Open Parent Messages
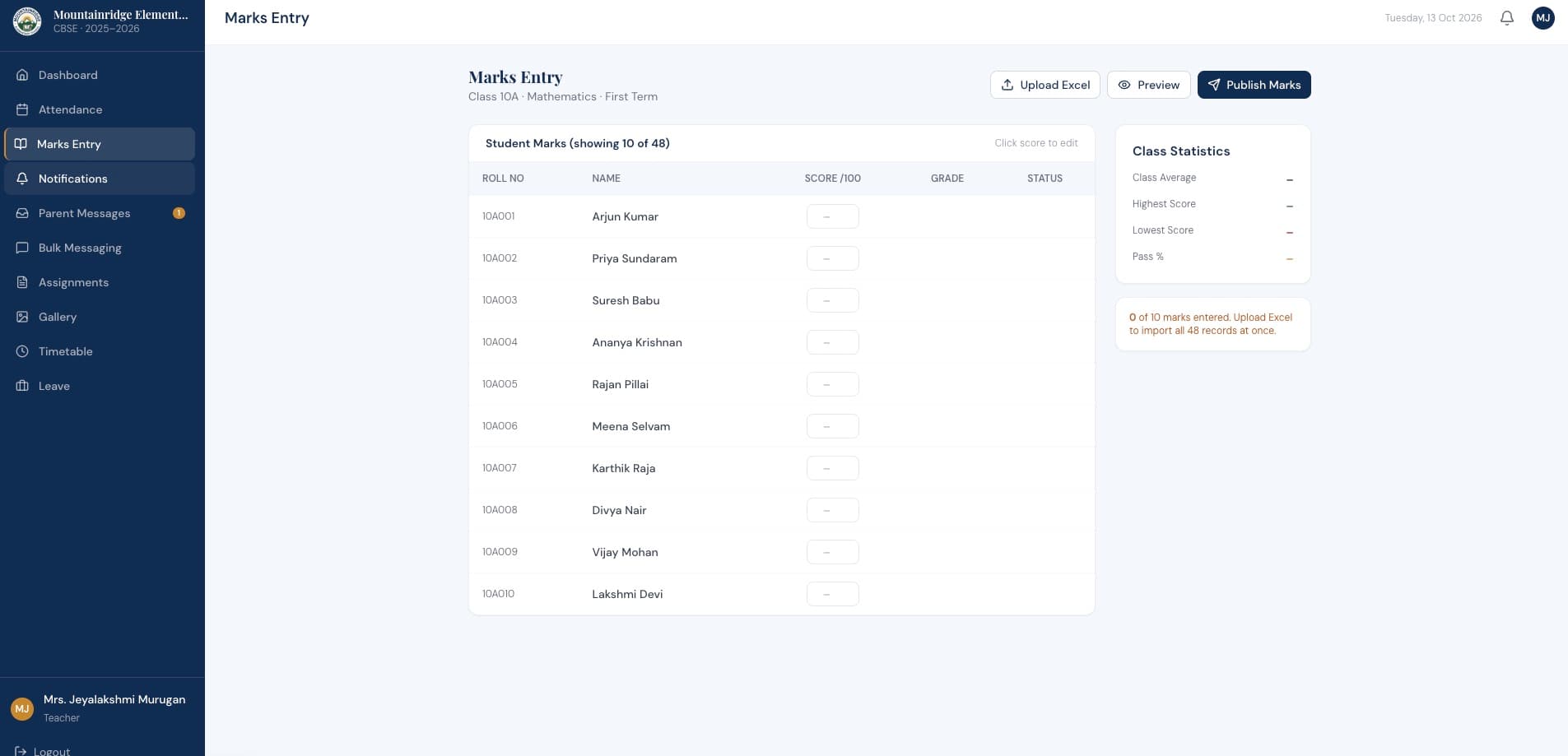This screenshot has width=1568, height=756. 100,213
